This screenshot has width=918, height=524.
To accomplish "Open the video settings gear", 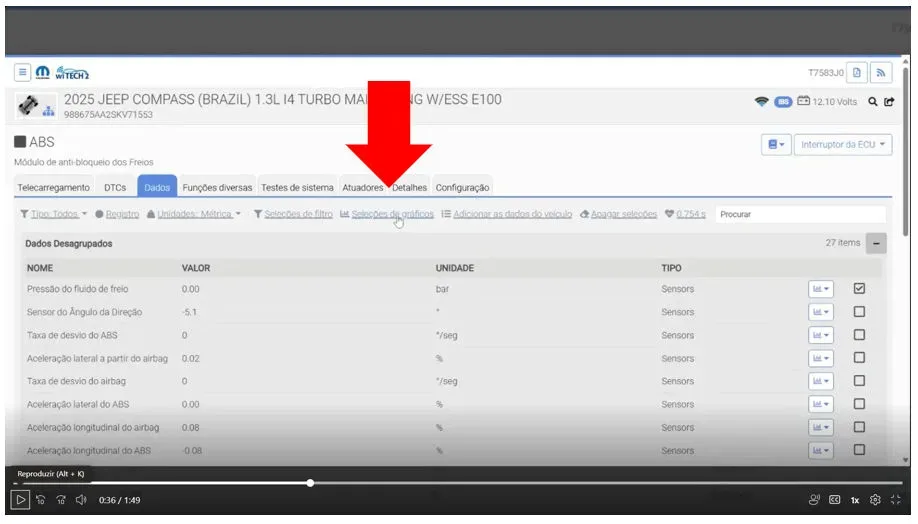I will pyautogui.click(x=875, y=500).
